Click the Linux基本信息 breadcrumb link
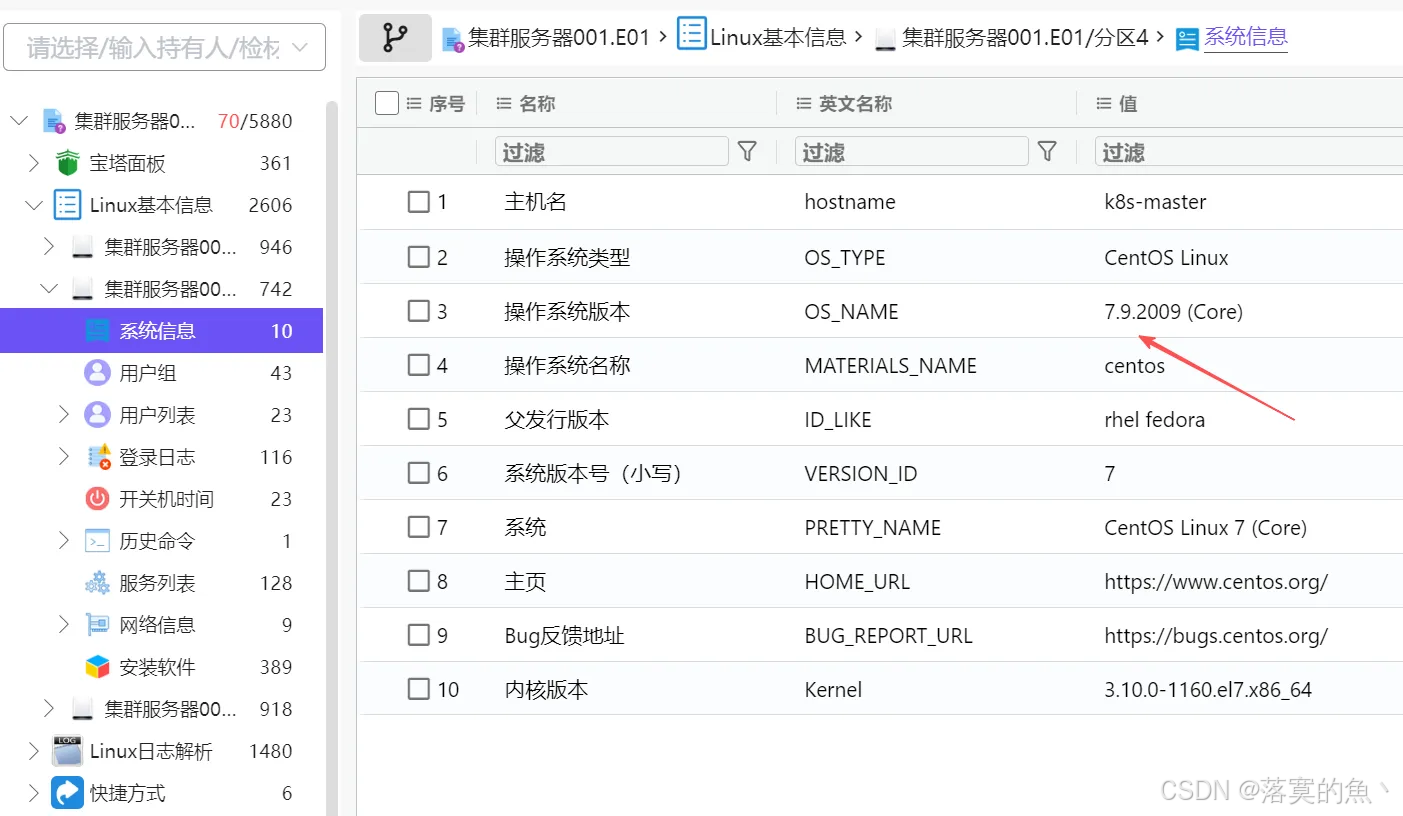The image size is (1403, 816). click(778, 38)
